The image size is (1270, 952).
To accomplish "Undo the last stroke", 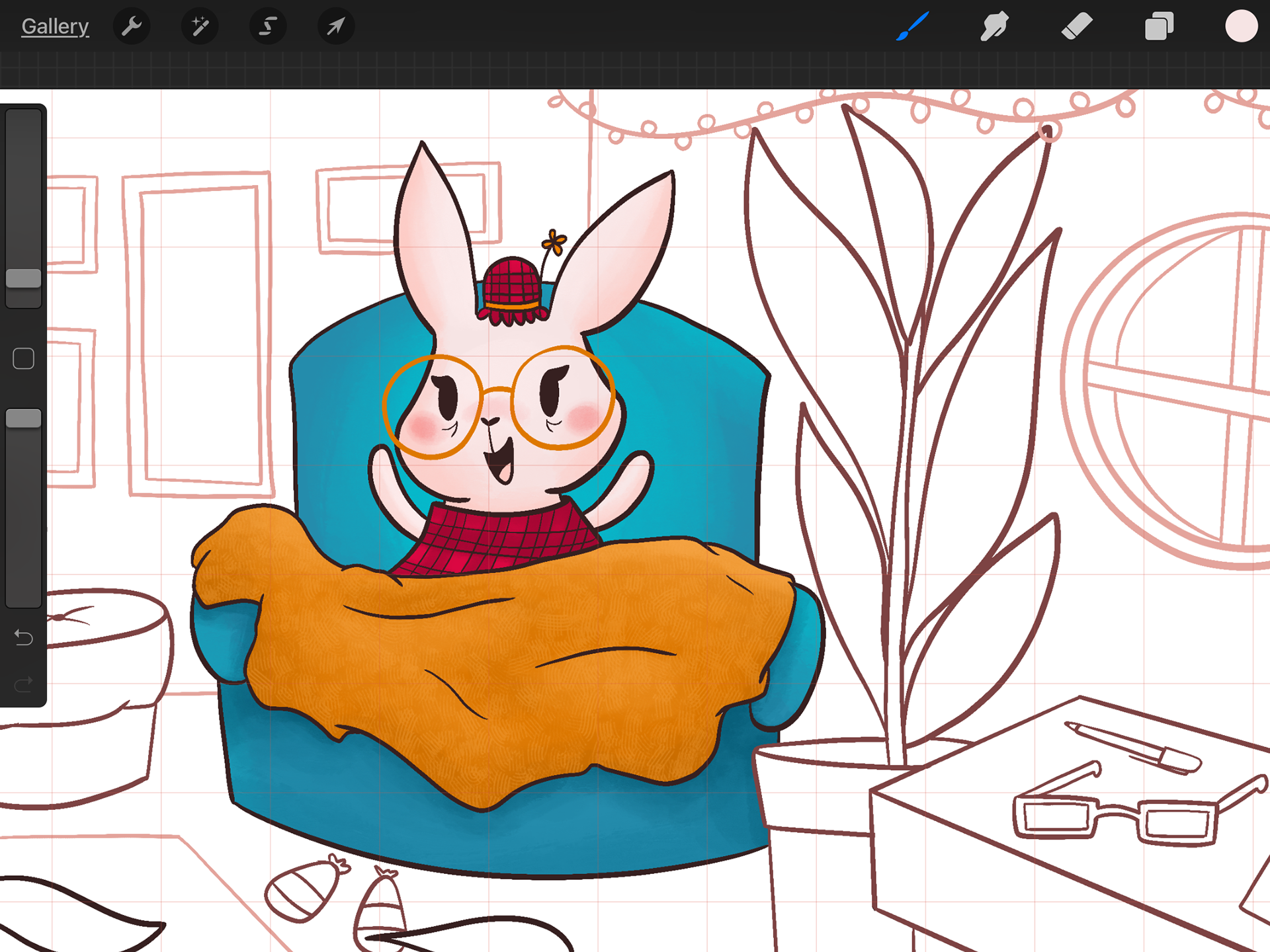I will click(23, 637).
